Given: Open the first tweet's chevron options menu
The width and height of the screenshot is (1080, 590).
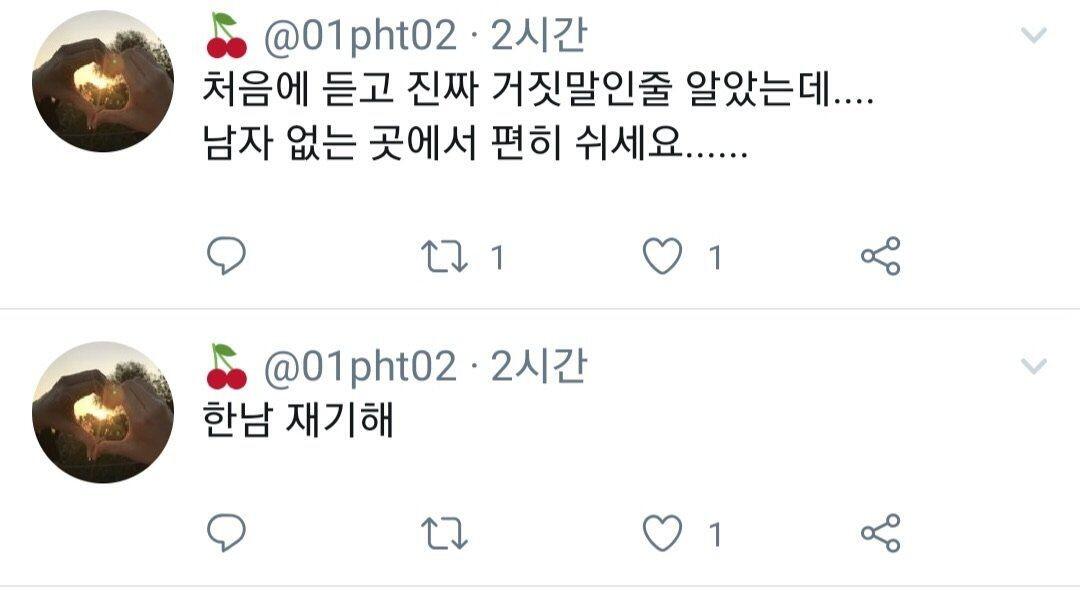Looking at the screenshot, I should (x=1034, y=34).
